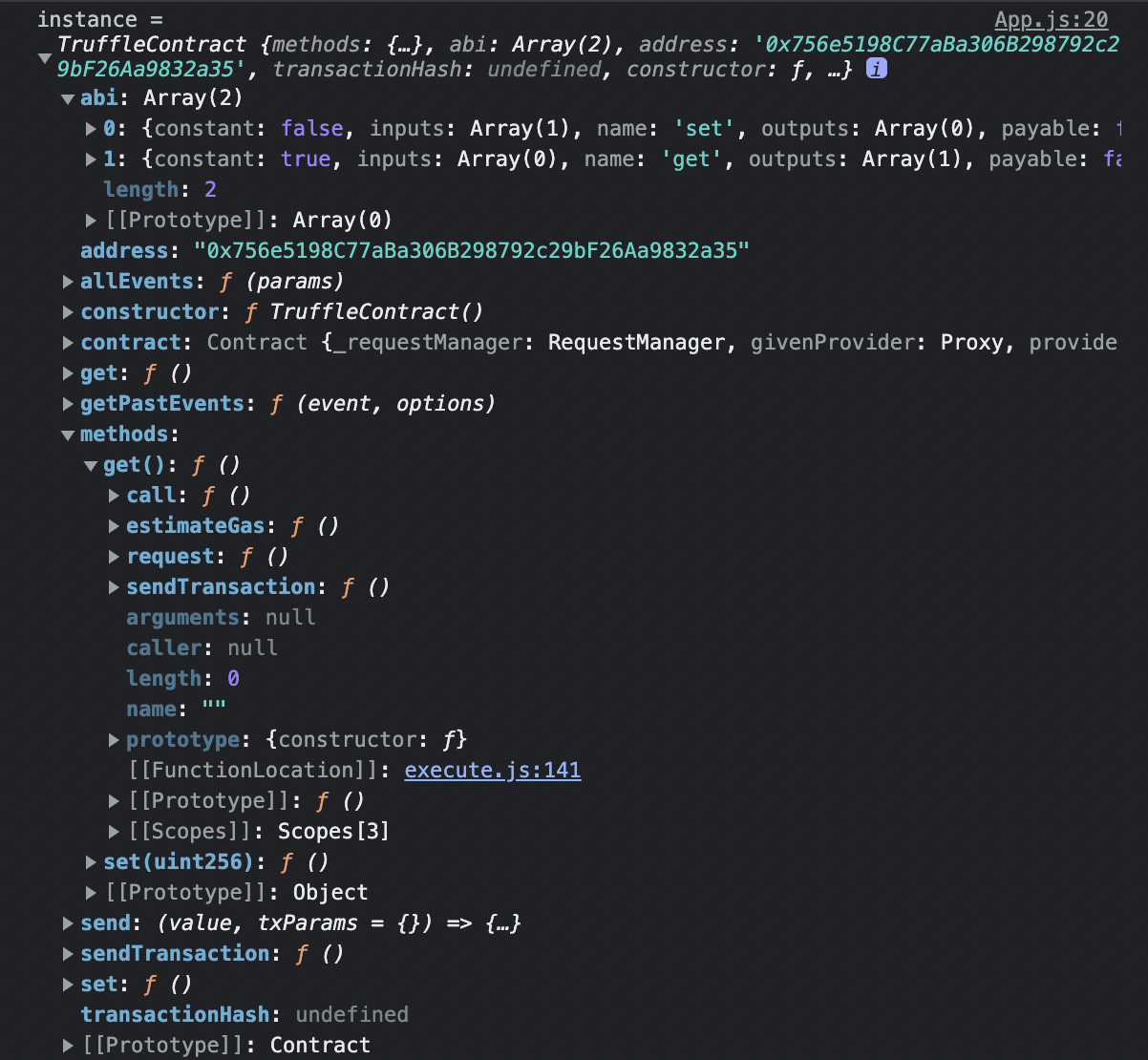
Task: Expand the set(uint256): ƒ () method
Action: pyautogui.click(x=92, y=862)
